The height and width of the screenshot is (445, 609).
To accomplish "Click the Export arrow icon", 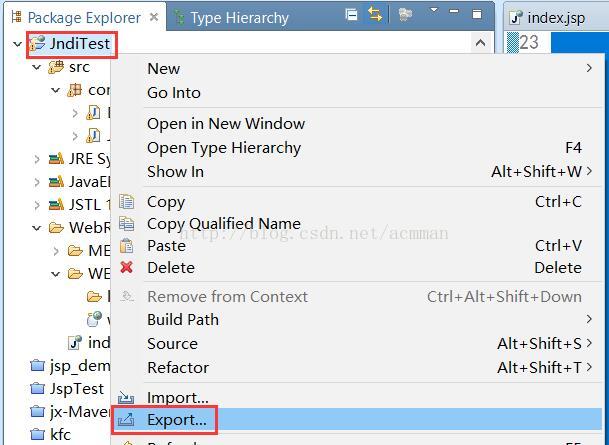I will click(x=127, y=420).
